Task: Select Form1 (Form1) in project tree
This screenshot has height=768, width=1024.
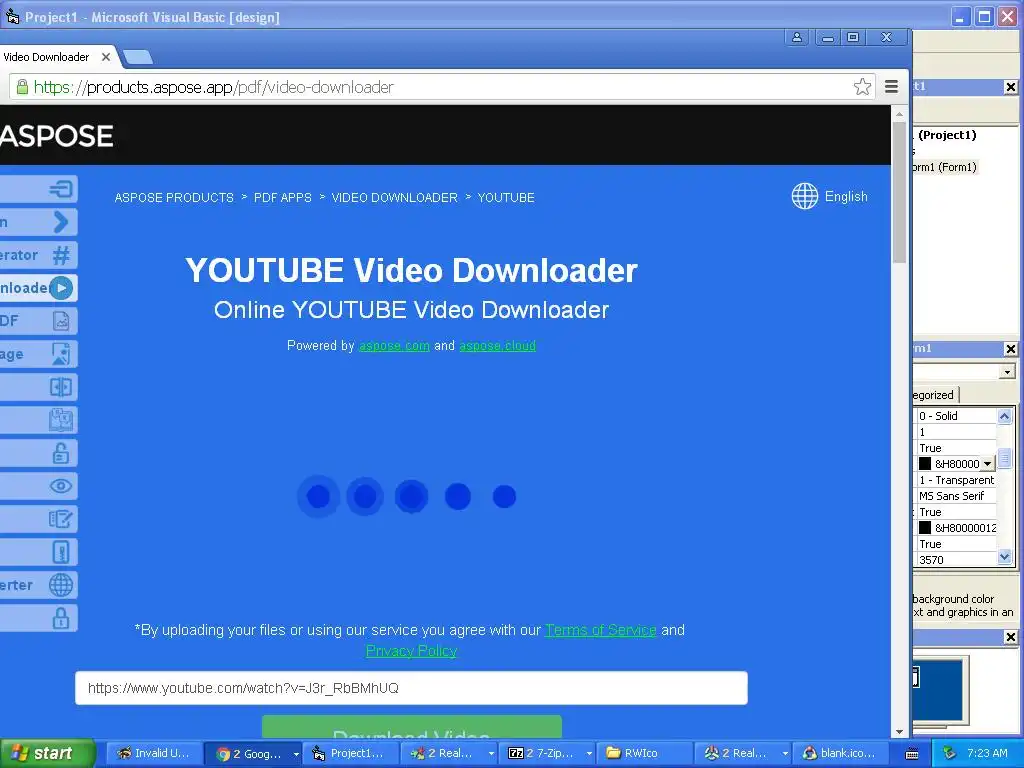Action: tap(945, 167)
